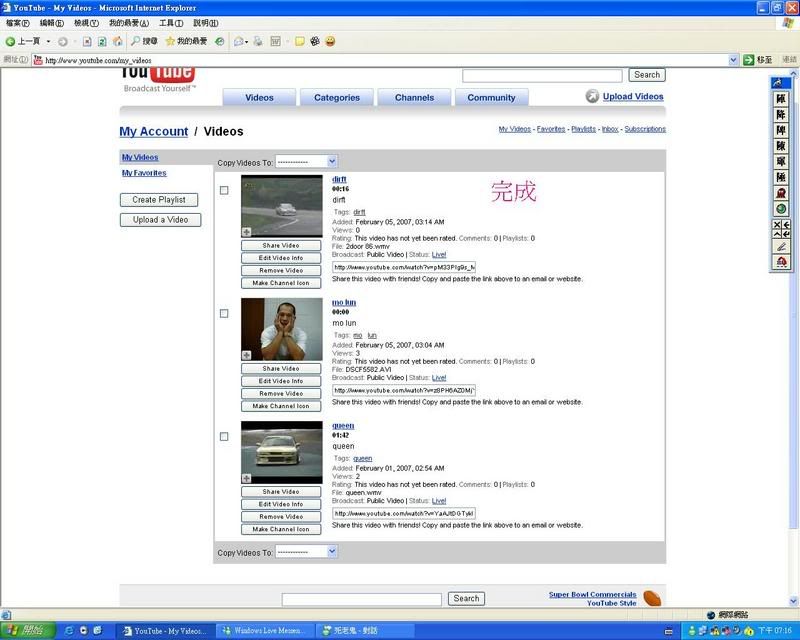Click the bottom Search button
This screenshot has height=640, width=800.
pos(466,598)
